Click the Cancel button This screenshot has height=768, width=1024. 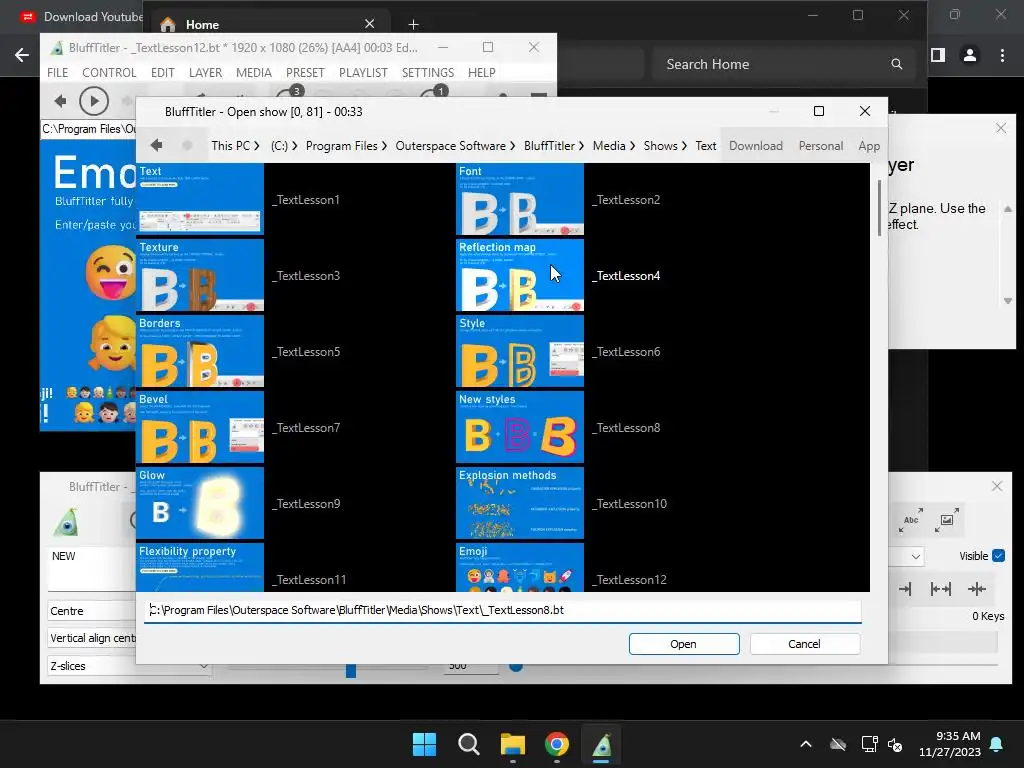[x=805, y=644]
